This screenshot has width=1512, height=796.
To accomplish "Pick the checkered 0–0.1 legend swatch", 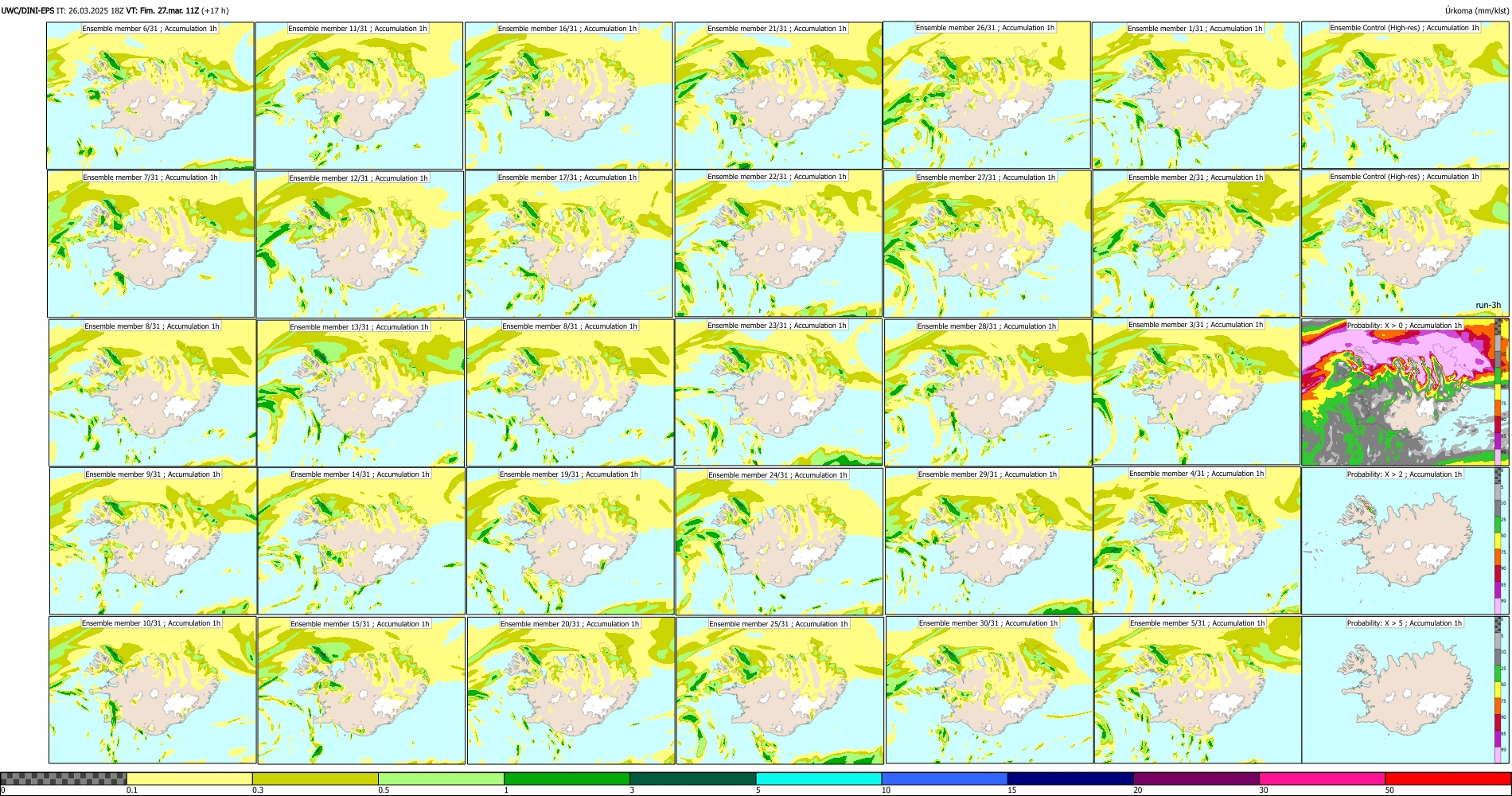I will pyautogui.click(x=64, y=778).
